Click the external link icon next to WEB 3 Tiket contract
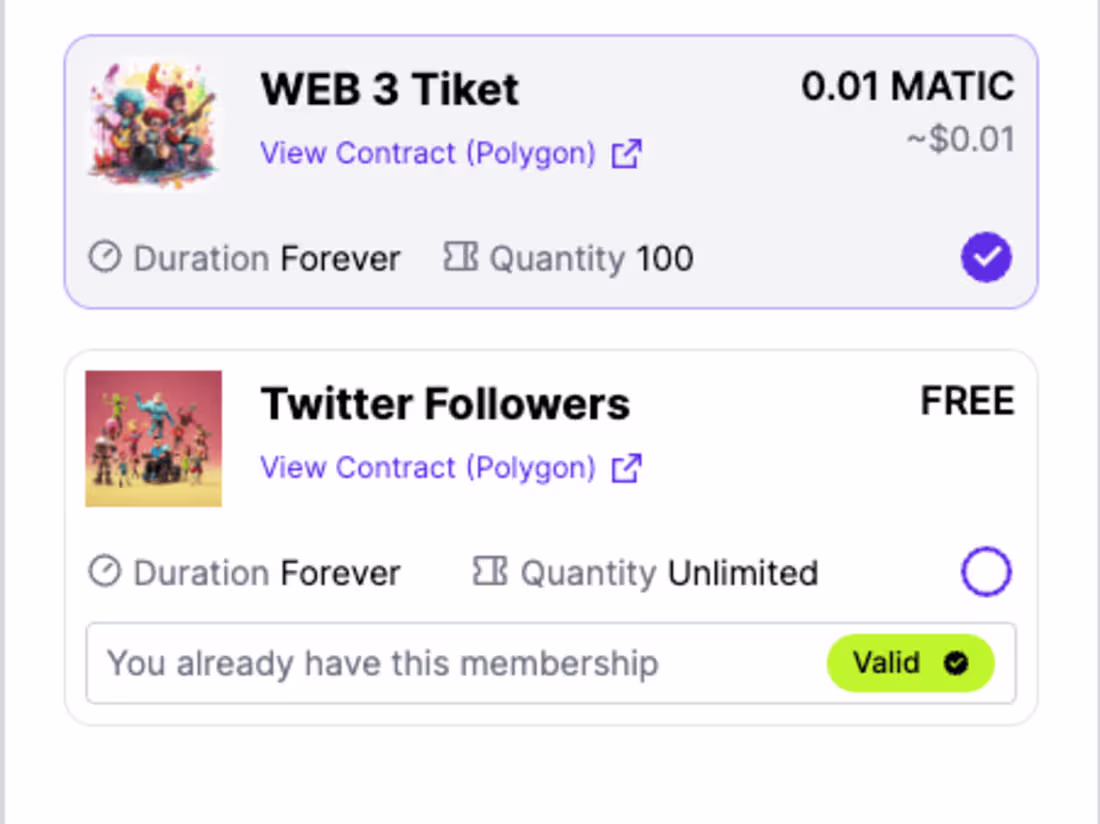This screenshot has height=824, width=1100. 627,152
